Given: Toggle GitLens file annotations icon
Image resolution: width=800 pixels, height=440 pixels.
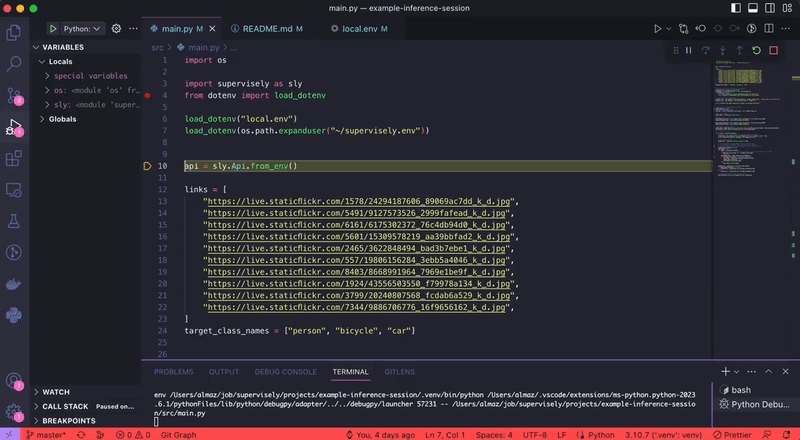Looking at the screenshot, I should click(752, 29).
